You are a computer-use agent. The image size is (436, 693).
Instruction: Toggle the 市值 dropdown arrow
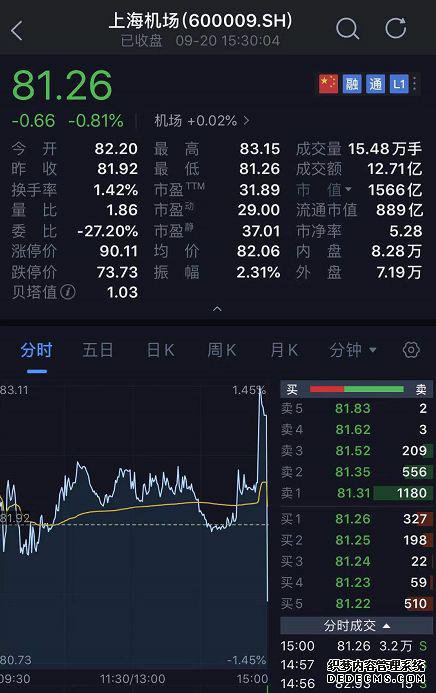click(349, 190)
